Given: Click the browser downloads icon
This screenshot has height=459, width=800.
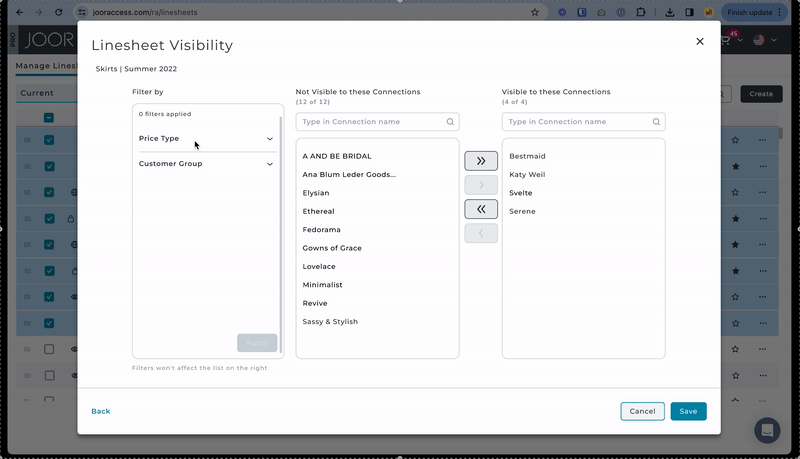Looking at the screenshot, I should (668, 12).
